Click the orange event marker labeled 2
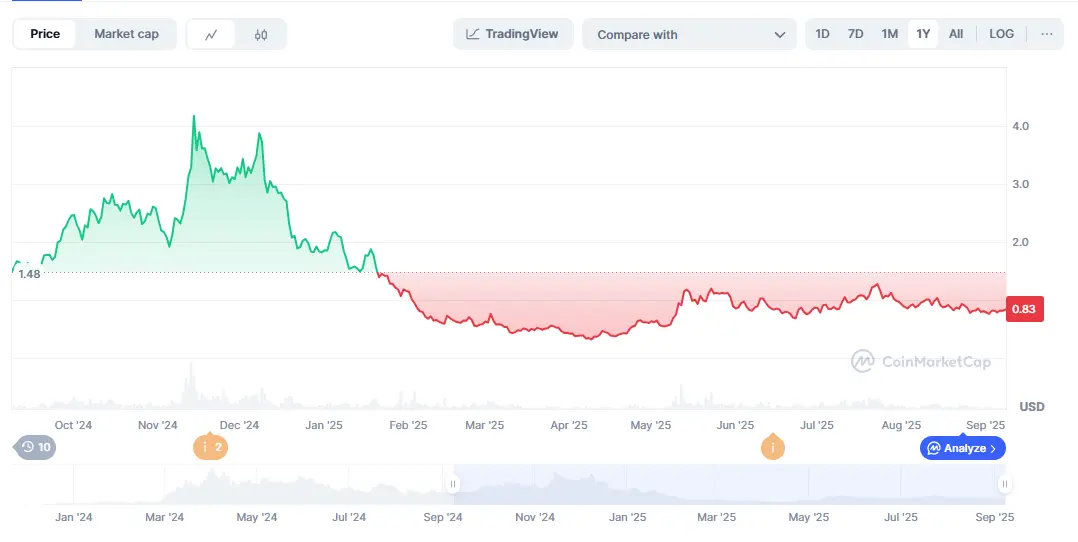 (x=210, y=447)
